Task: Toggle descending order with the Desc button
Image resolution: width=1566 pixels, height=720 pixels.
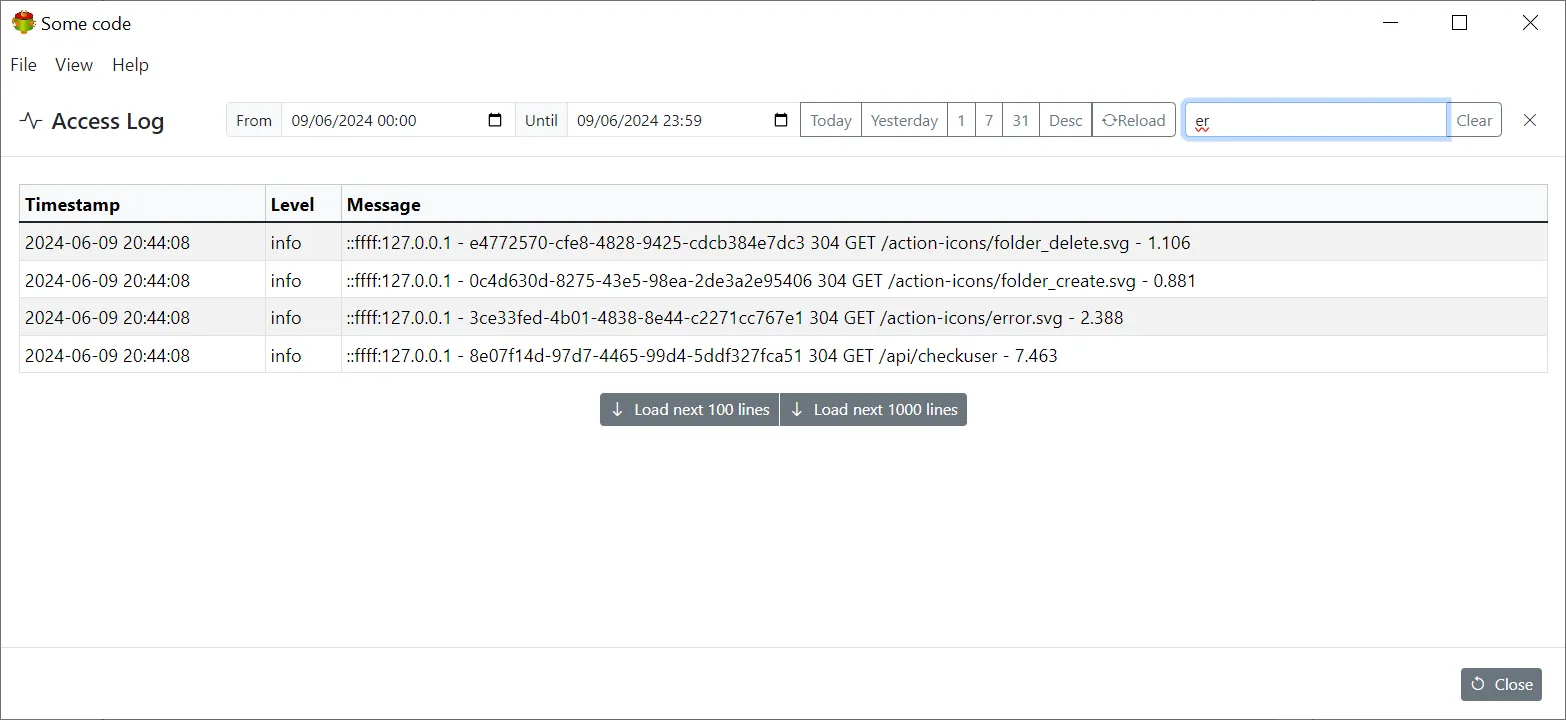Action: point(1064,119)
